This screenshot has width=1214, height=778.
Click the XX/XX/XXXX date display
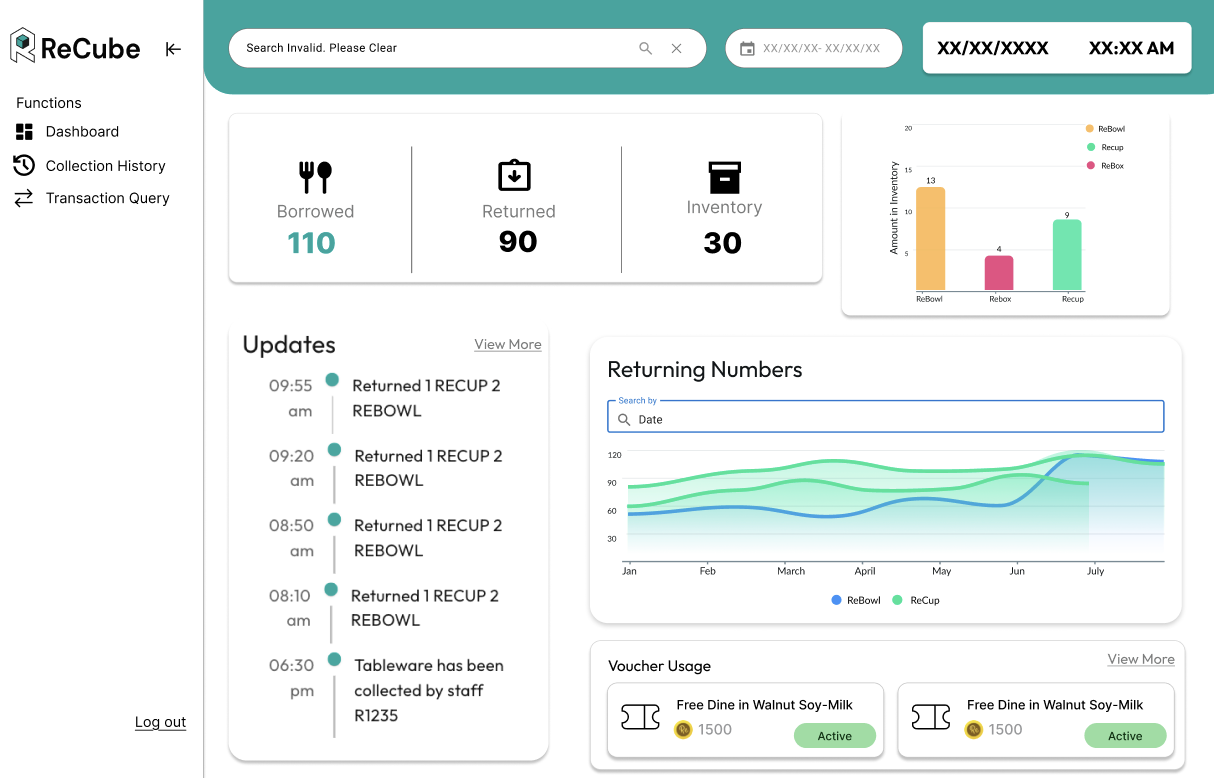[992, 48]
